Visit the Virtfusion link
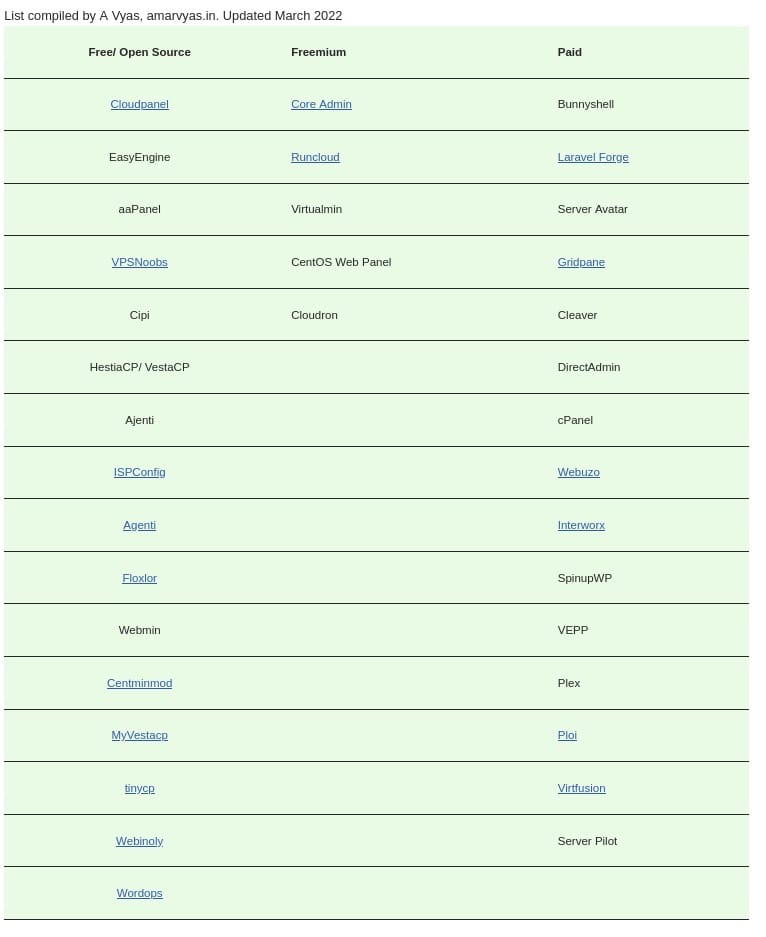 coord(581,788)
